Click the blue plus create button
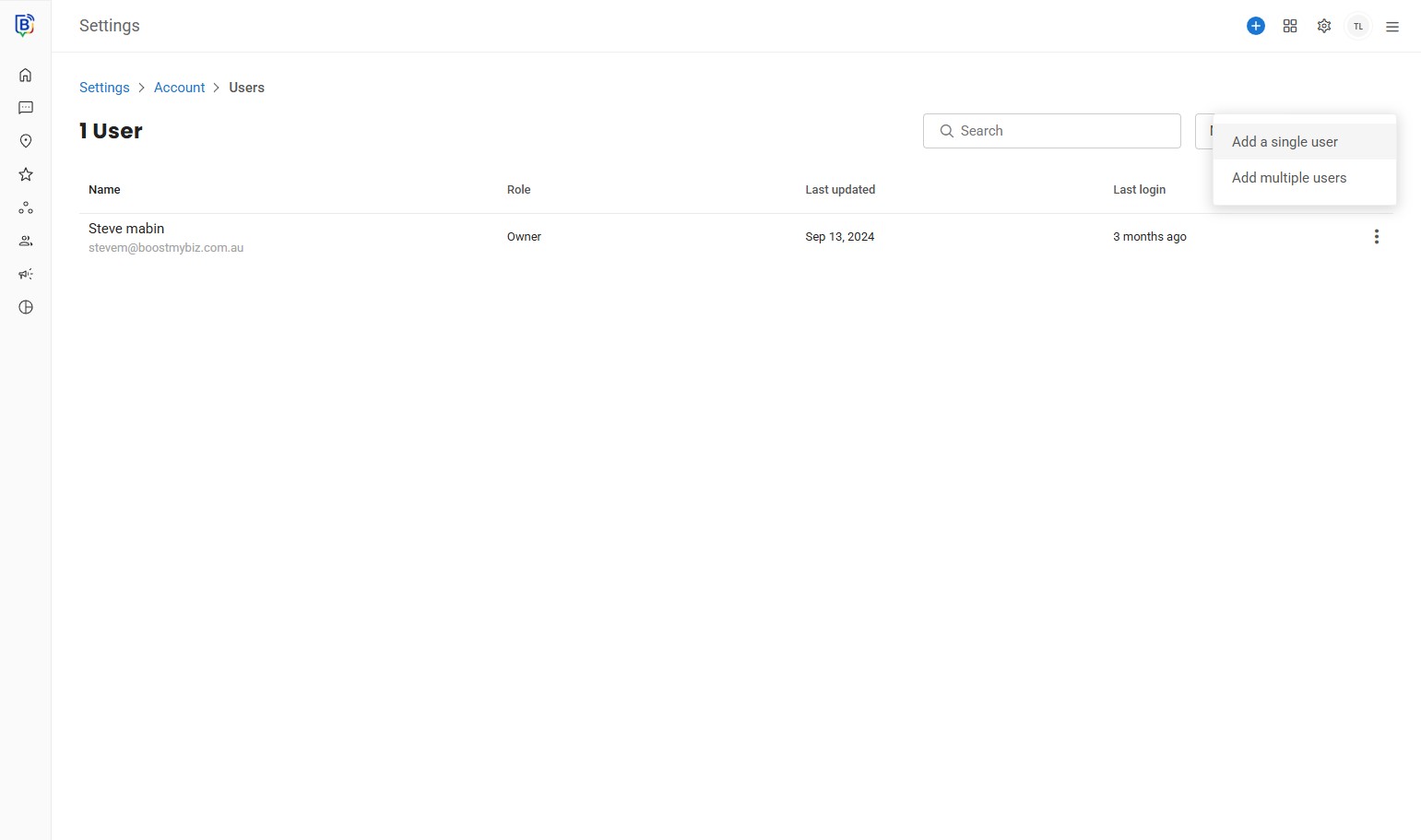Viewport: 1421px width, 840px height. (x=1255, y=26)
